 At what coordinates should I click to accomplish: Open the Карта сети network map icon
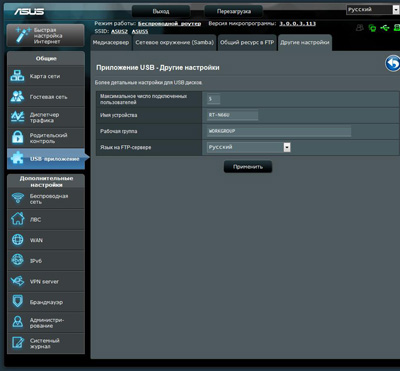click(17, 76)
